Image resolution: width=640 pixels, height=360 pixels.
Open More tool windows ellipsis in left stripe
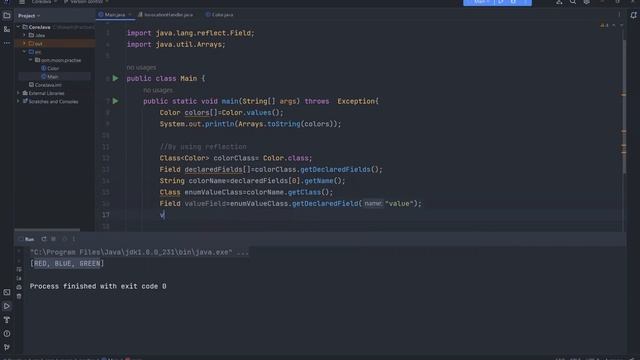(x=7, y=43)
